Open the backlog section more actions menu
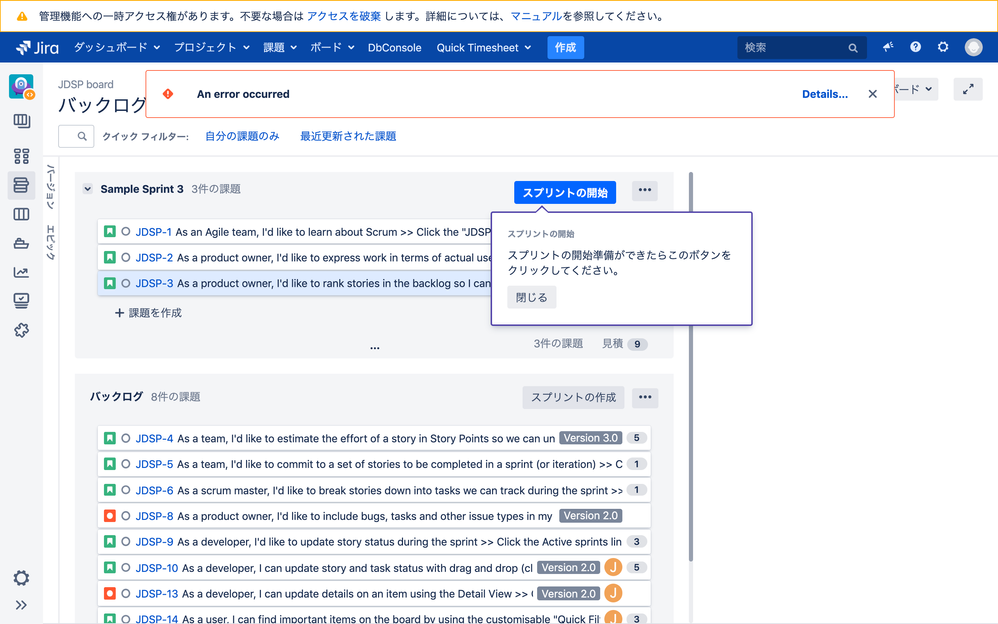 (x=645, y=397)
